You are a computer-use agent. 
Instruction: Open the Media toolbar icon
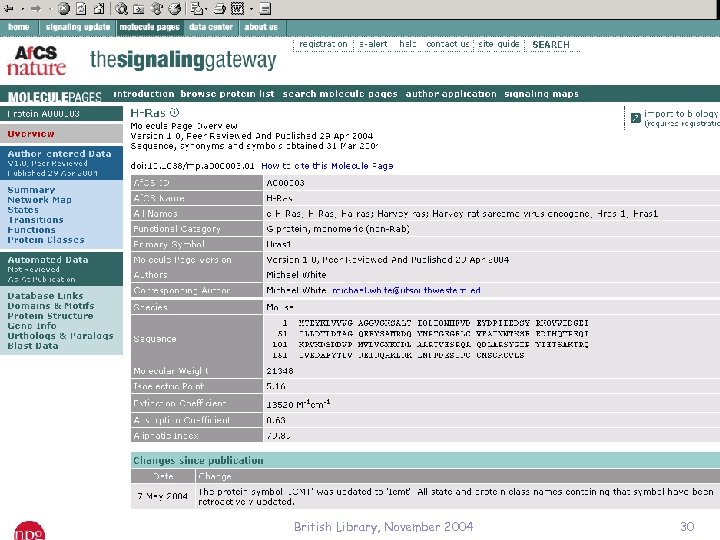(x=157, y=8)
